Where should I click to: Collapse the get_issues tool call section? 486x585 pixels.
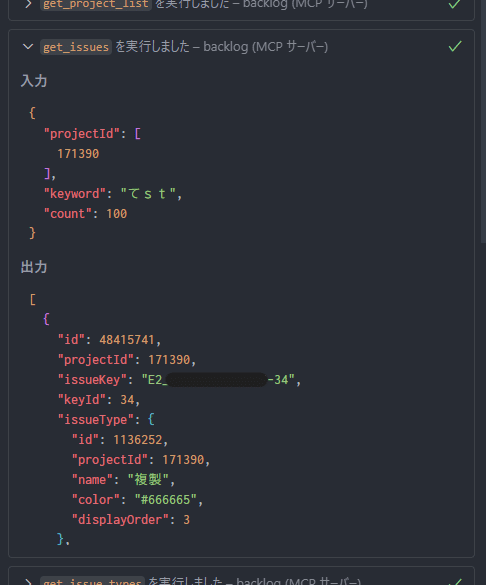pos(28,47)
